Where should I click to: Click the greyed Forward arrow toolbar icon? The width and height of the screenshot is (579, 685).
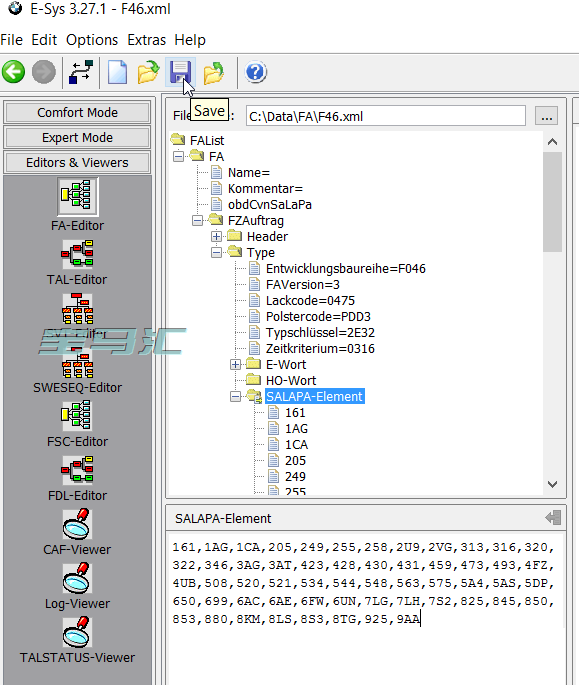click(x=44, y=72)
